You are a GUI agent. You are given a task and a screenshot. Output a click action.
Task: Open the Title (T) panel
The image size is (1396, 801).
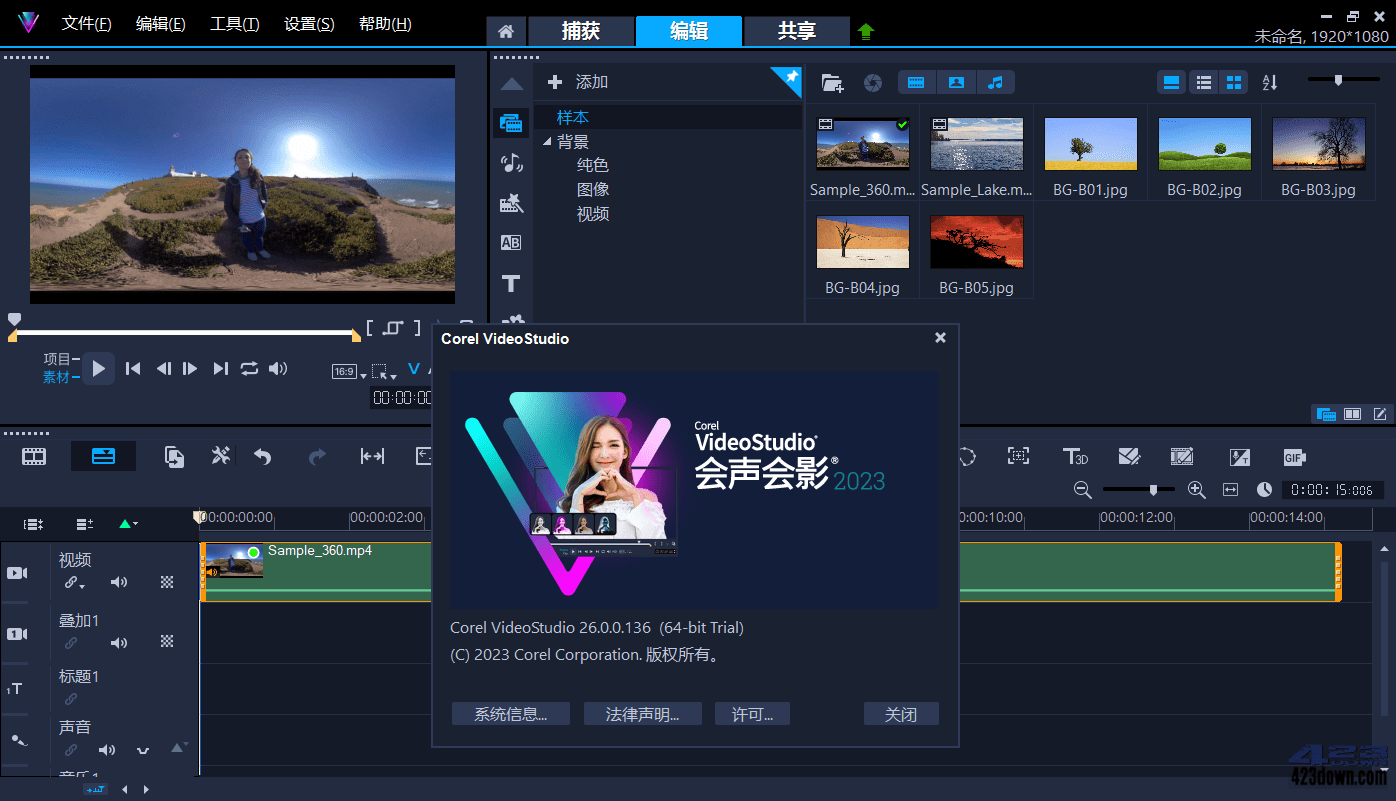[x=512, y=283]
